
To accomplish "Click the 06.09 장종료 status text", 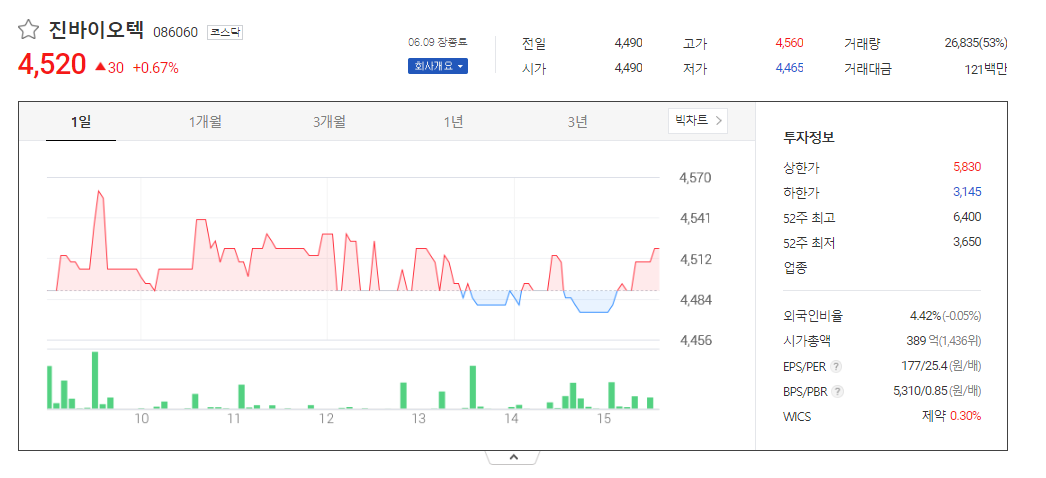I will [x=438, y=42].
